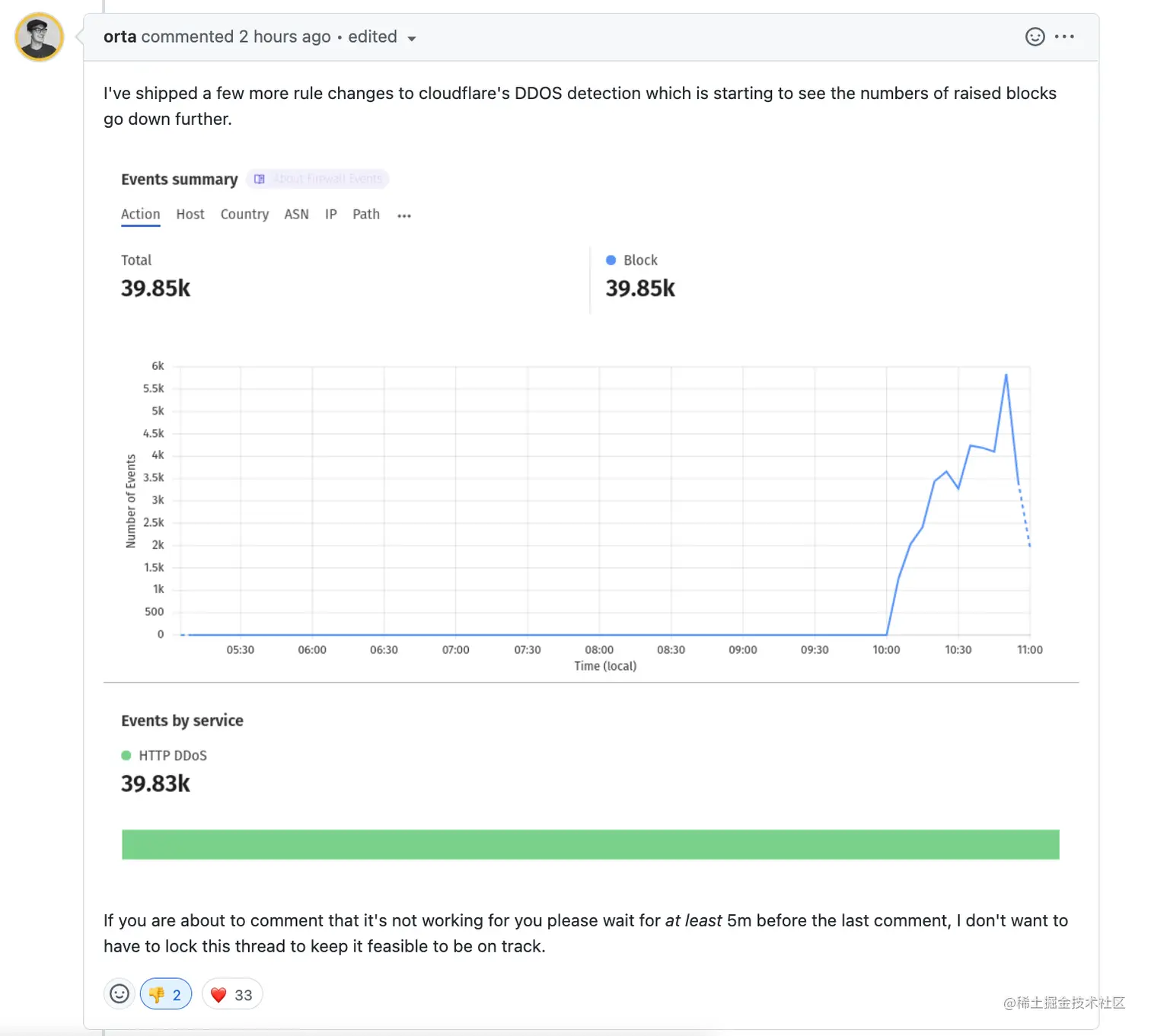Viewport: 1151px width, 1036px height.
Task: Open the comment options three-dot menu
Action: pos(1065,37)
